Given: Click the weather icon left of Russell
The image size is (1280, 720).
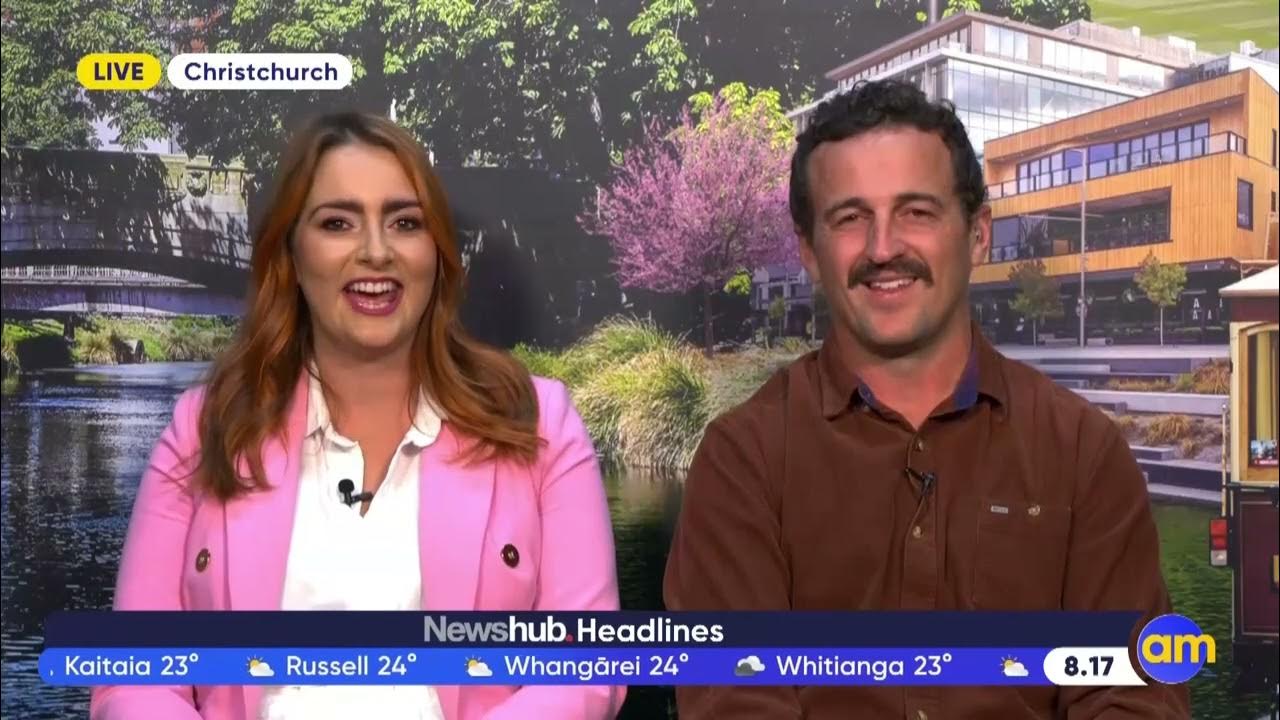Looking at the screenshot, I should [x=260, y=667].
